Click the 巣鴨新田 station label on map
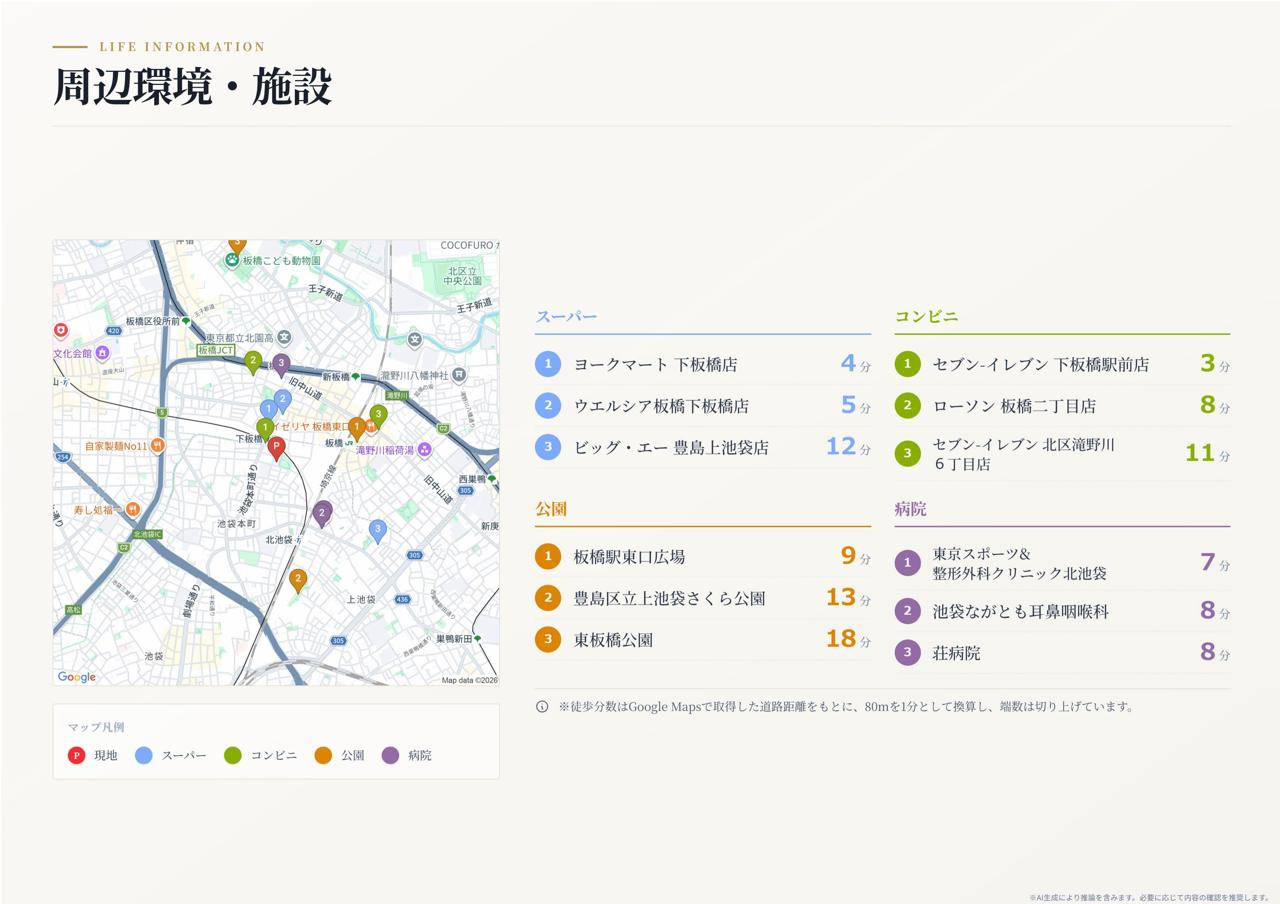Image resolution: width=1280 pixels, height=904 pixels. click(454, 638)
